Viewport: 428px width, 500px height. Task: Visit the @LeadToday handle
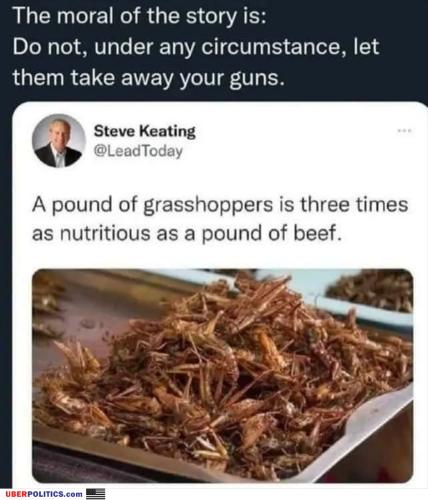coord(138,151)
